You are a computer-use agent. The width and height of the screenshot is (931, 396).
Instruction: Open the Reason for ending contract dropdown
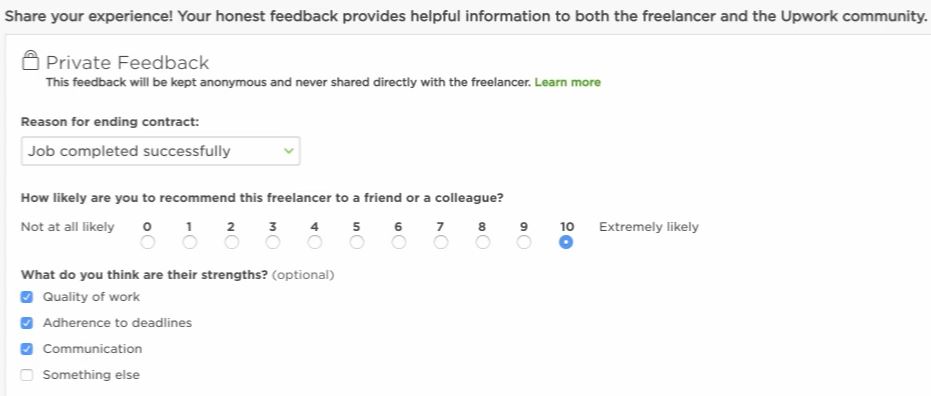click(160, 151)
